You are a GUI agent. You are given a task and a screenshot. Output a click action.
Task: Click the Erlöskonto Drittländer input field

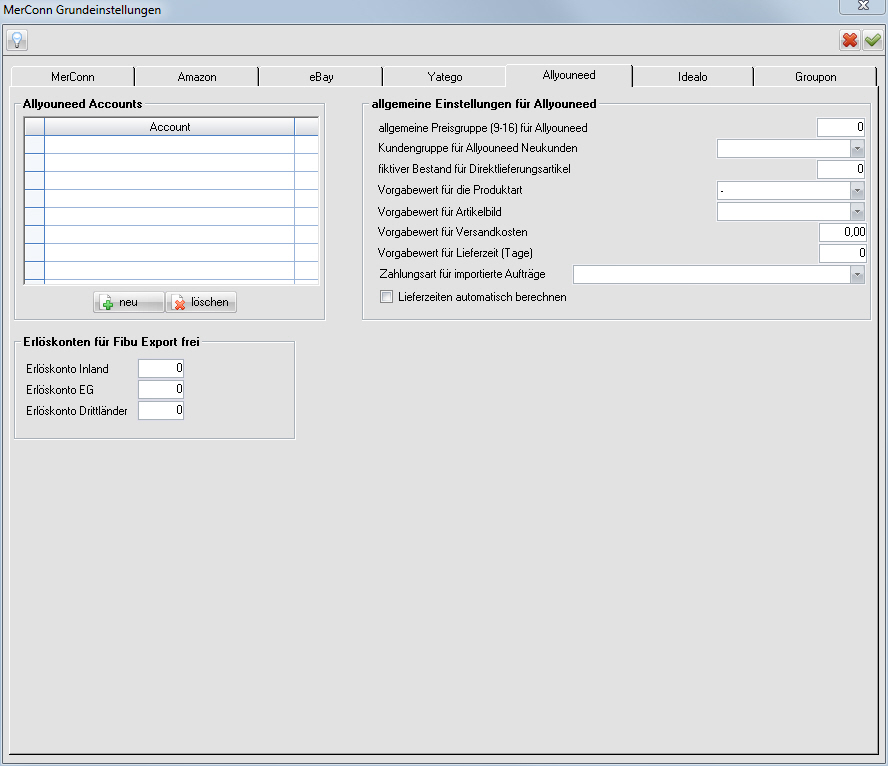click(161, 410)
